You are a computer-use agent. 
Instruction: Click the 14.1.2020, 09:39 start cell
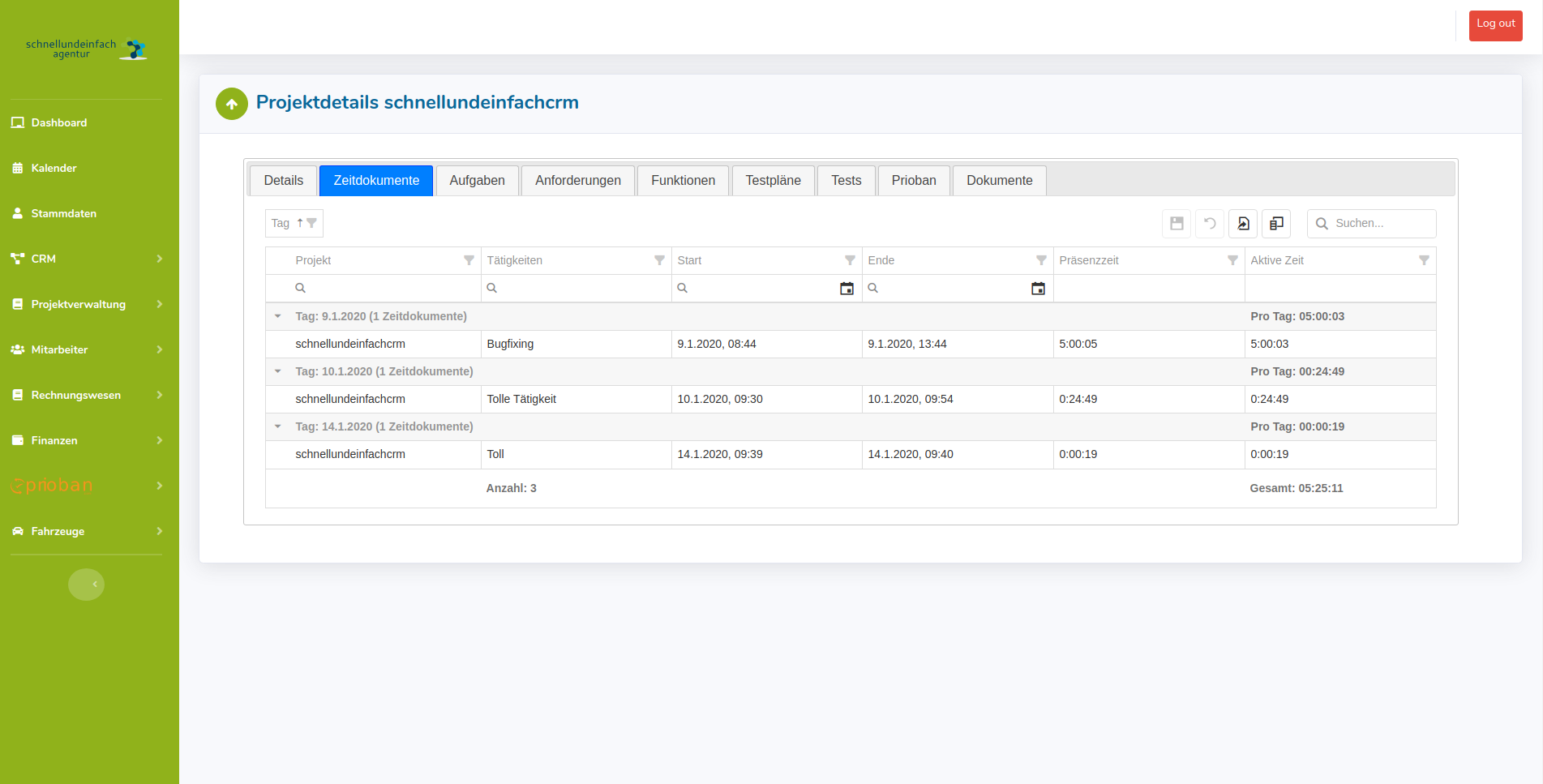point(767,454)
